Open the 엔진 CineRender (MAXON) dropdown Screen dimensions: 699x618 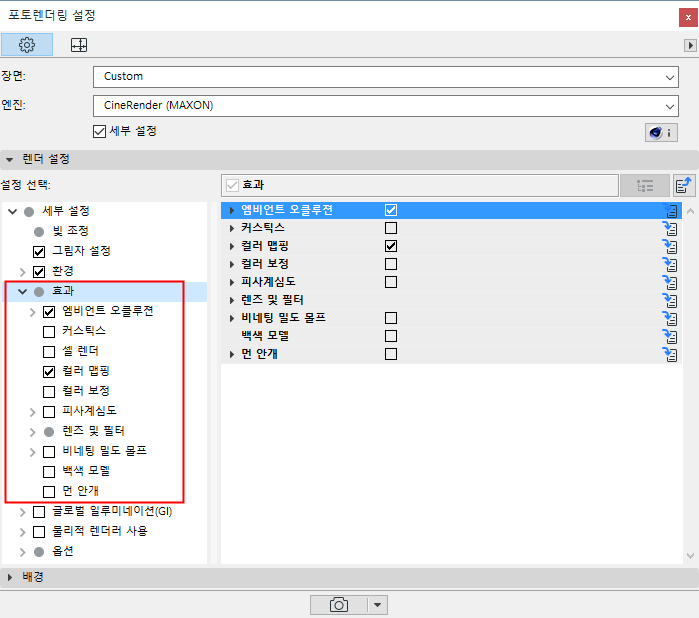pyautogui.click(x=386, y=106)
